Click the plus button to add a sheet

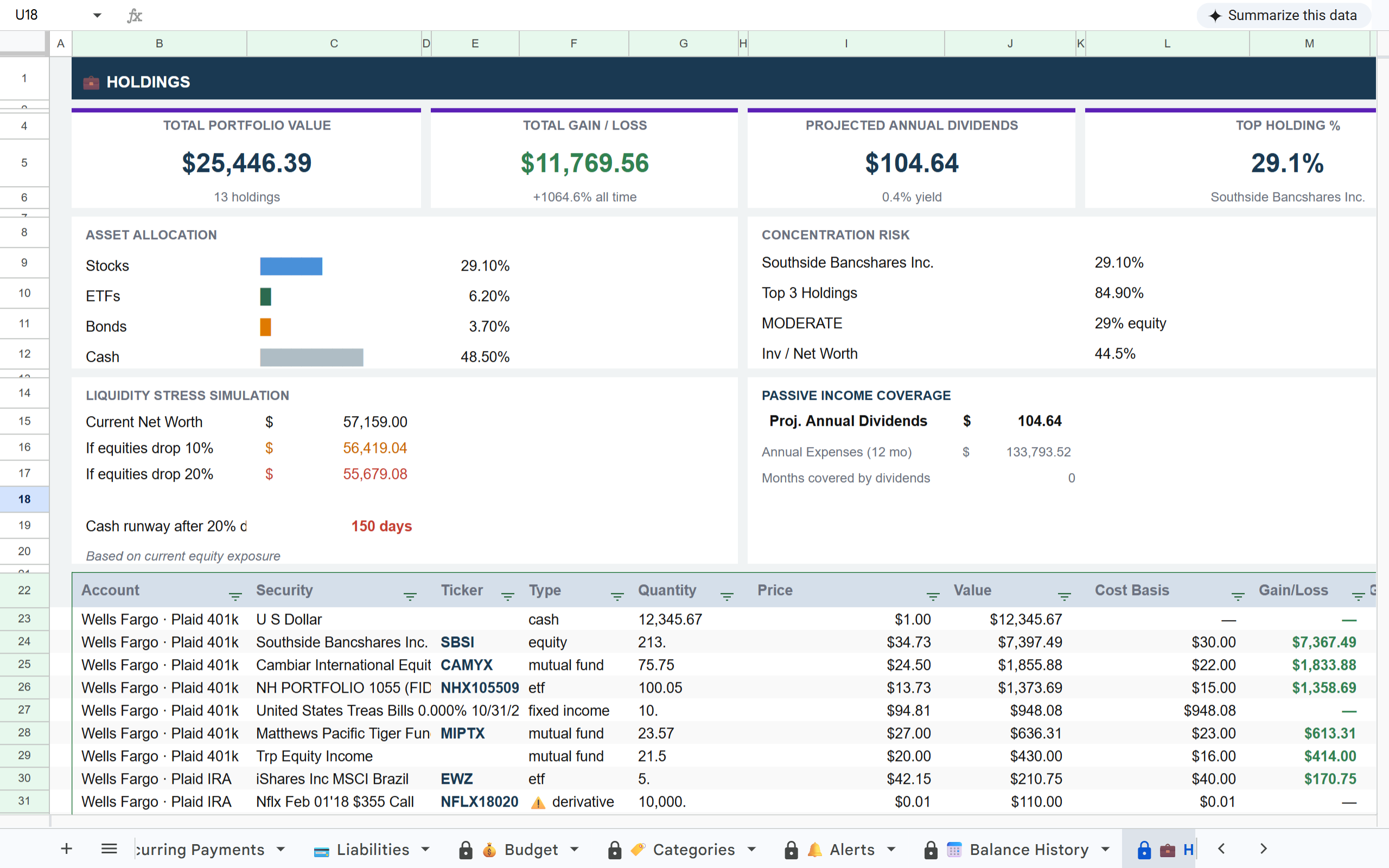(67, 849)
